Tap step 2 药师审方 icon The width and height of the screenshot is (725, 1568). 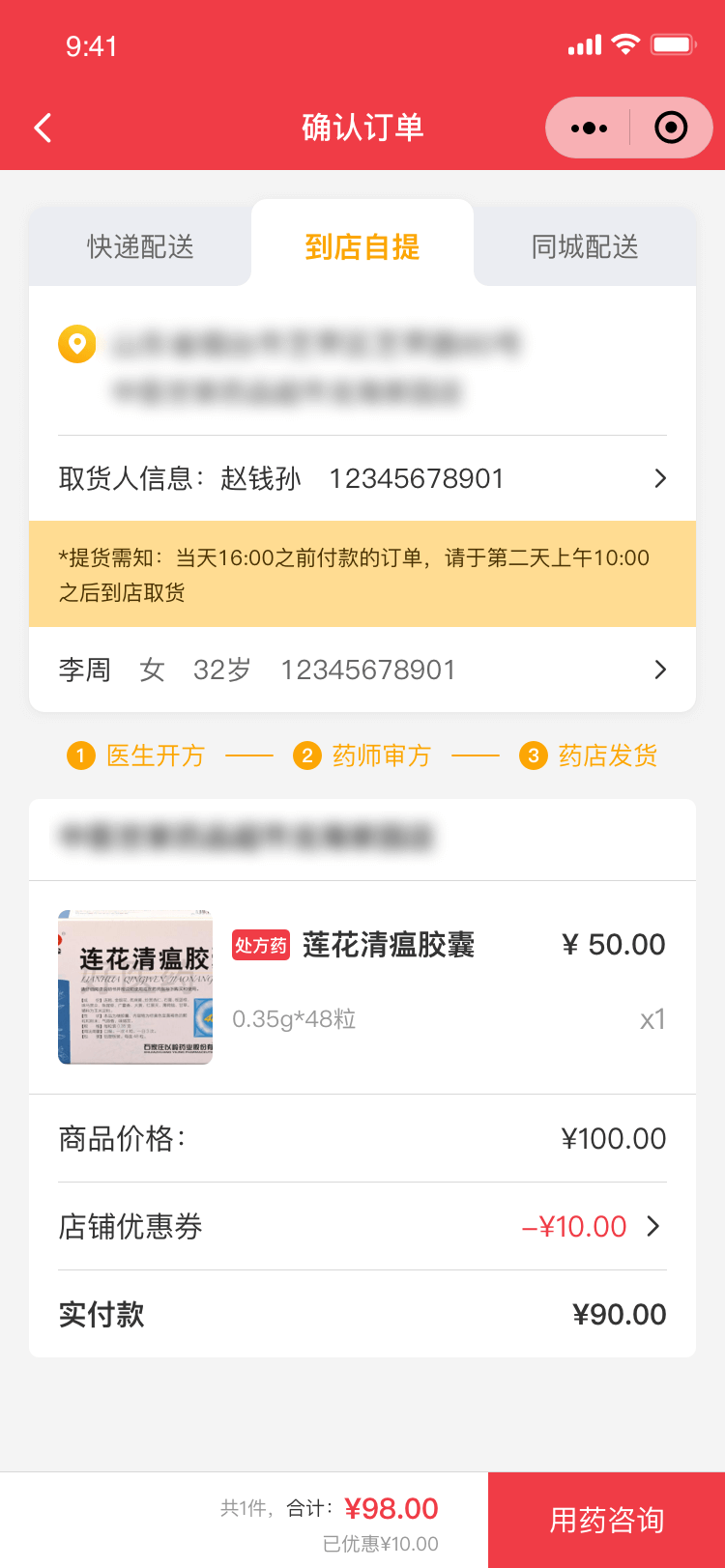(x=306, y=755)
